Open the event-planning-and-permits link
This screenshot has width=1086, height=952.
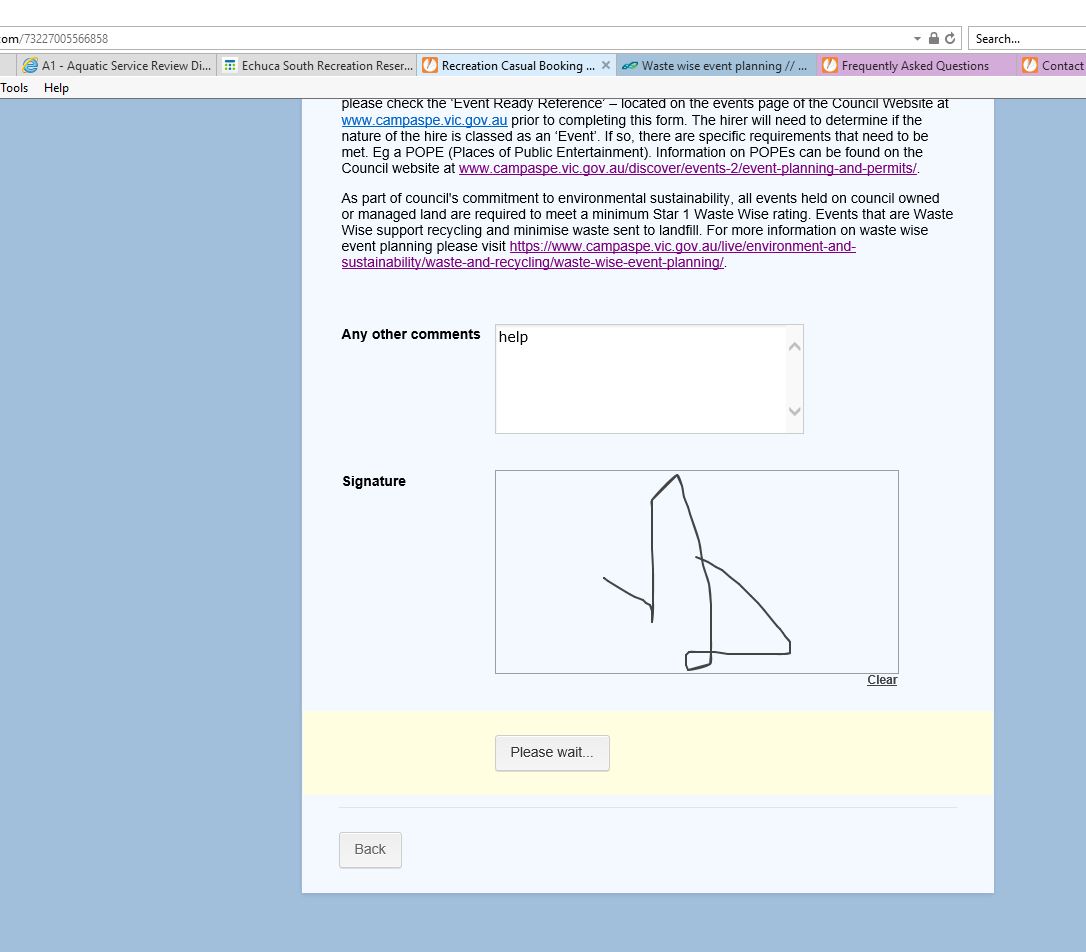688,168
